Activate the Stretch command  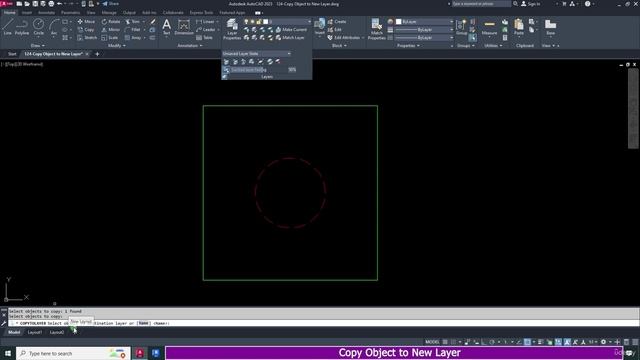pyautogui.click(x=87, y=38)
